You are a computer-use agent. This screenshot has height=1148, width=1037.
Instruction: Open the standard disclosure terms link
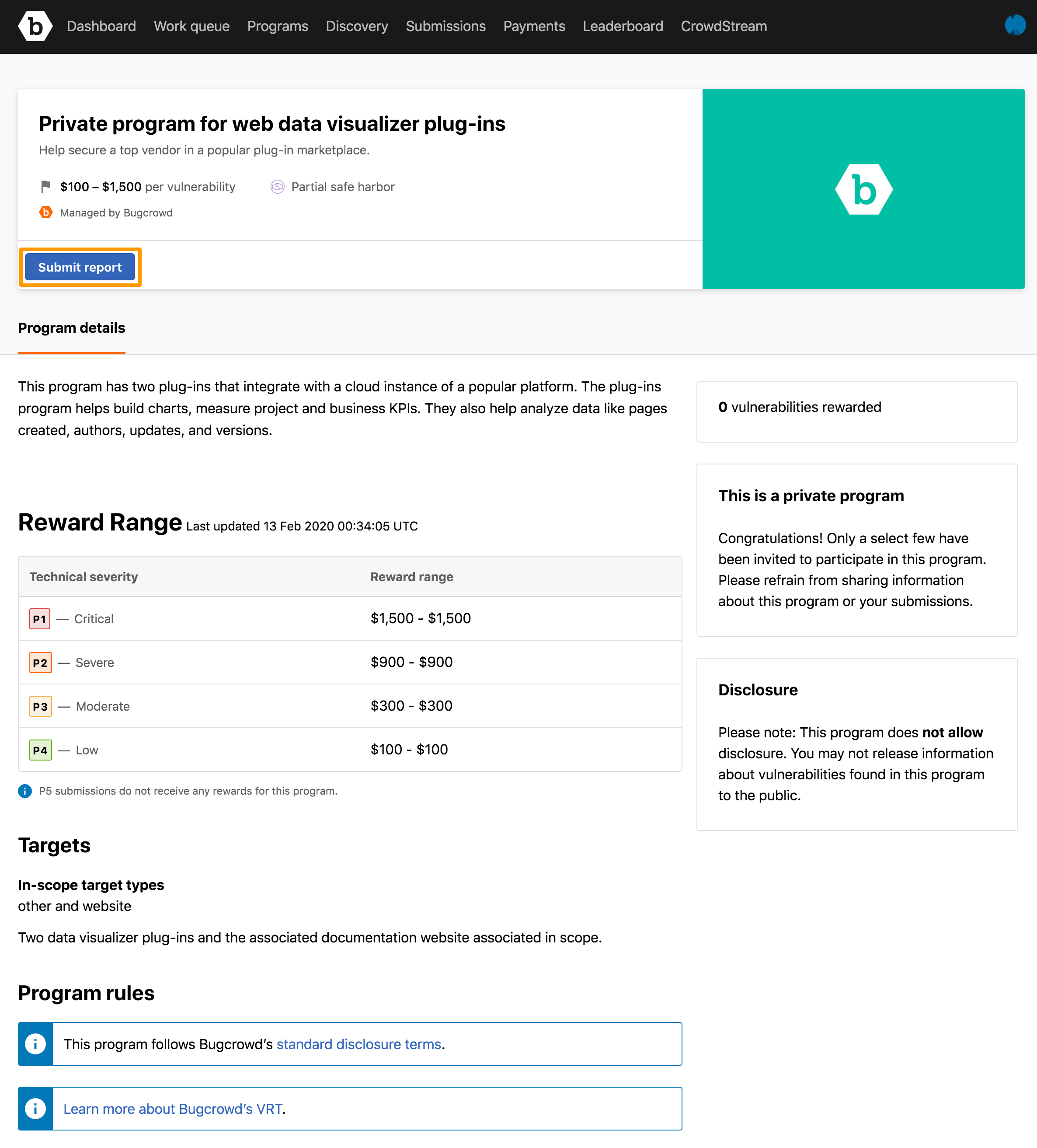point(358,1044)
